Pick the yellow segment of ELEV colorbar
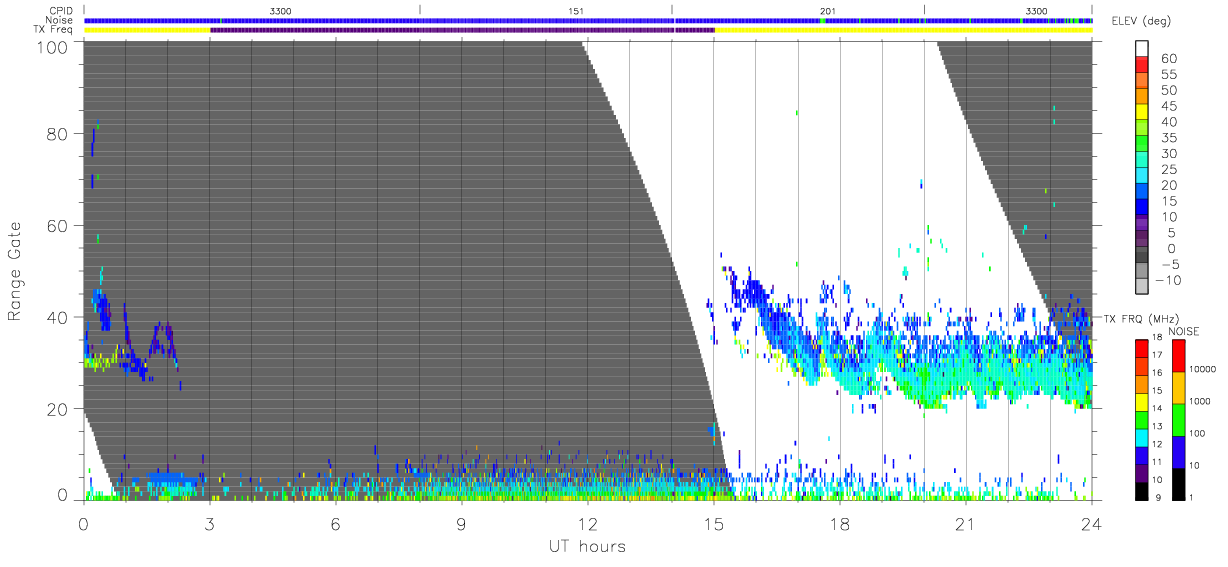The image size is (1228, 567). pos(1143,114)
